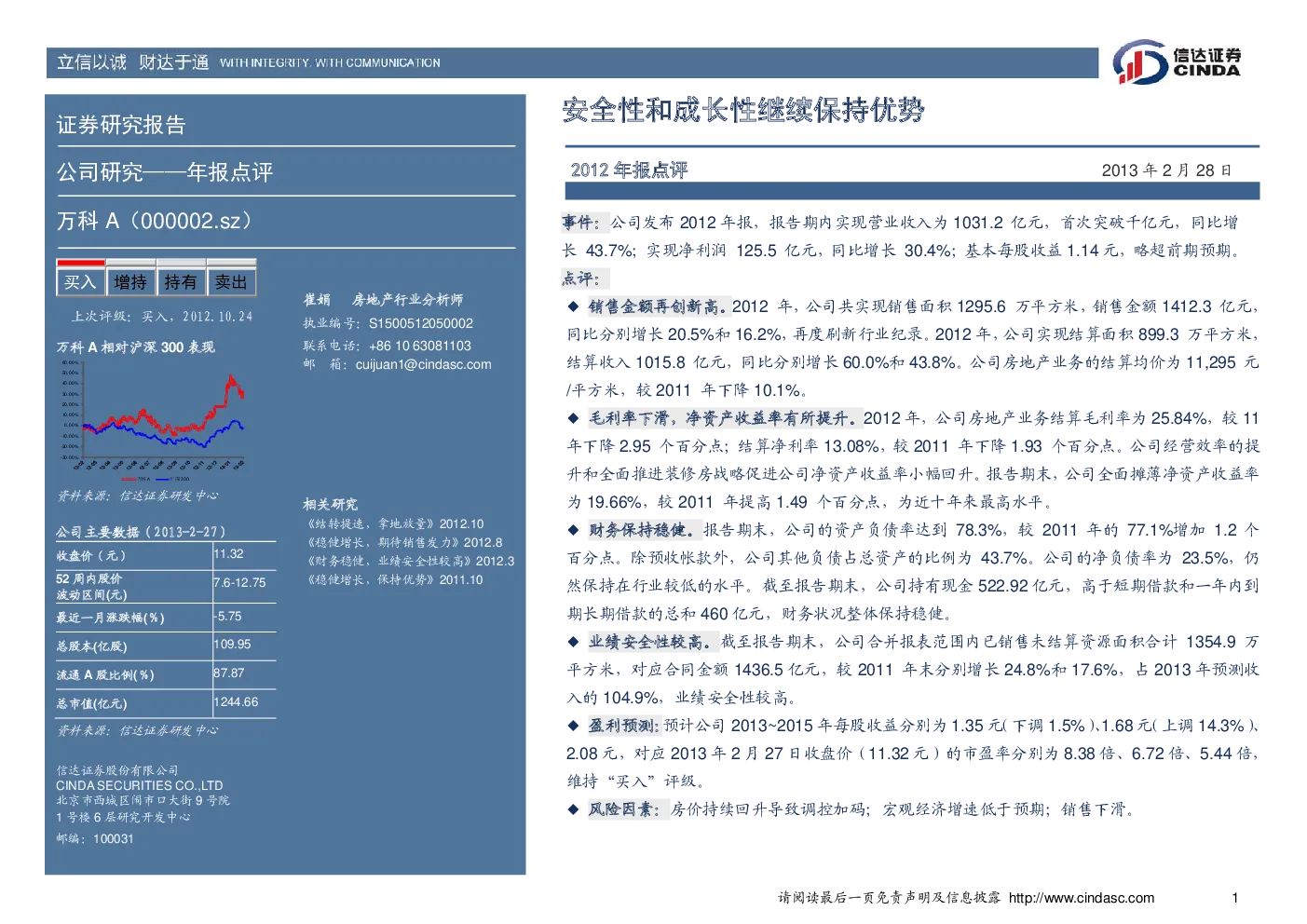The width and height of the screenshot is (1307, 924).
Task: Click bullet heading 盈利预测
Action: click(x=623, y=725)
